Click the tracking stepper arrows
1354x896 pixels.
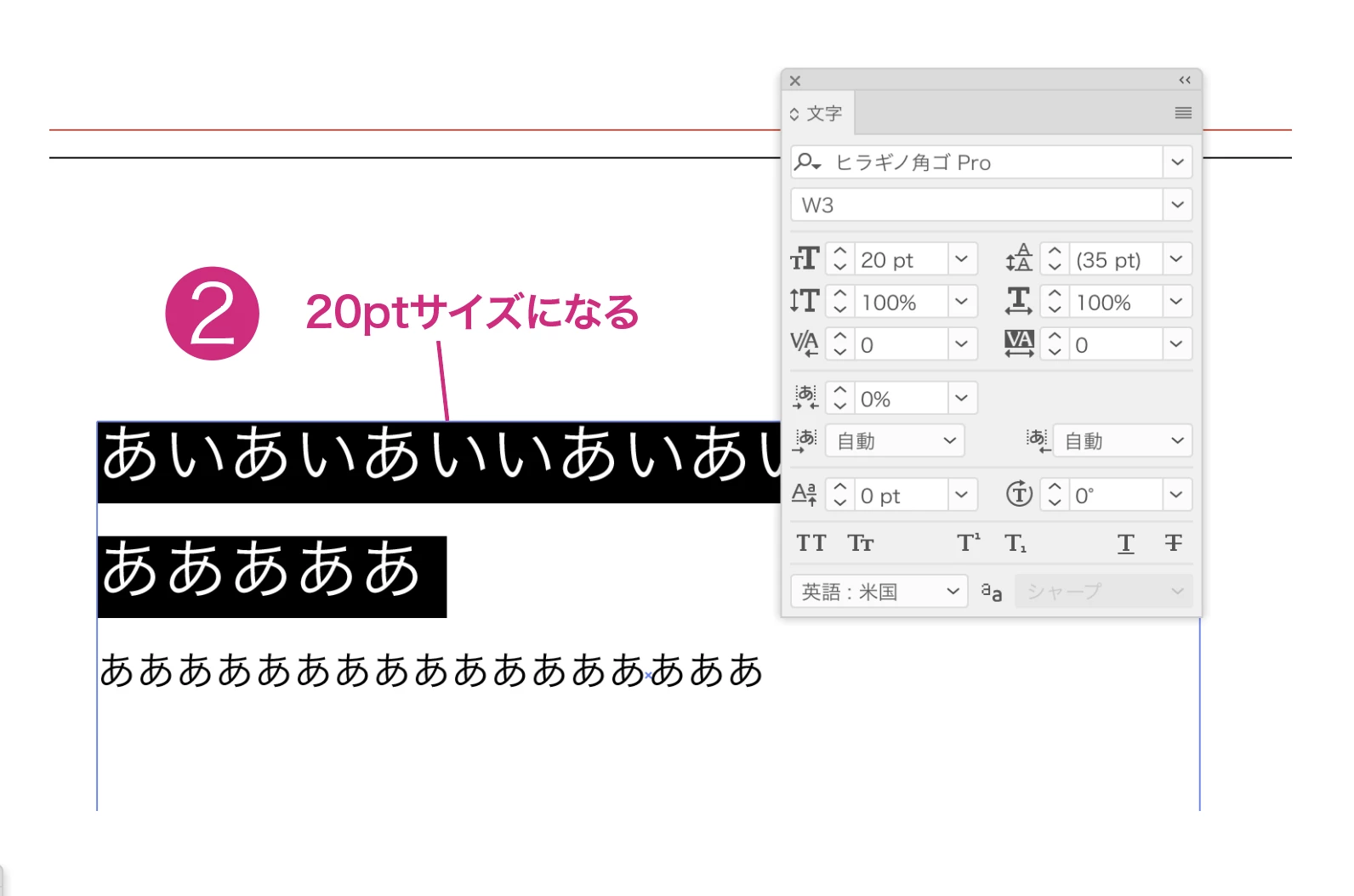[x=1054, y=344]
